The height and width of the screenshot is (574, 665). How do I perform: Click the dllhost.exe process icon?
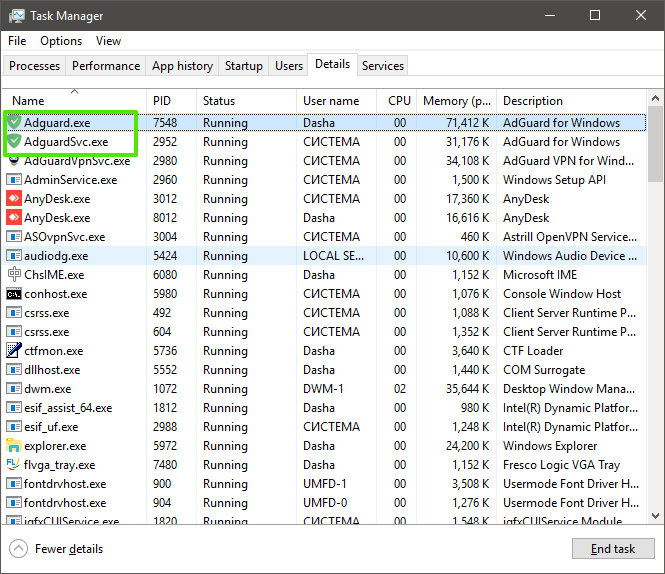coord(14,370)
